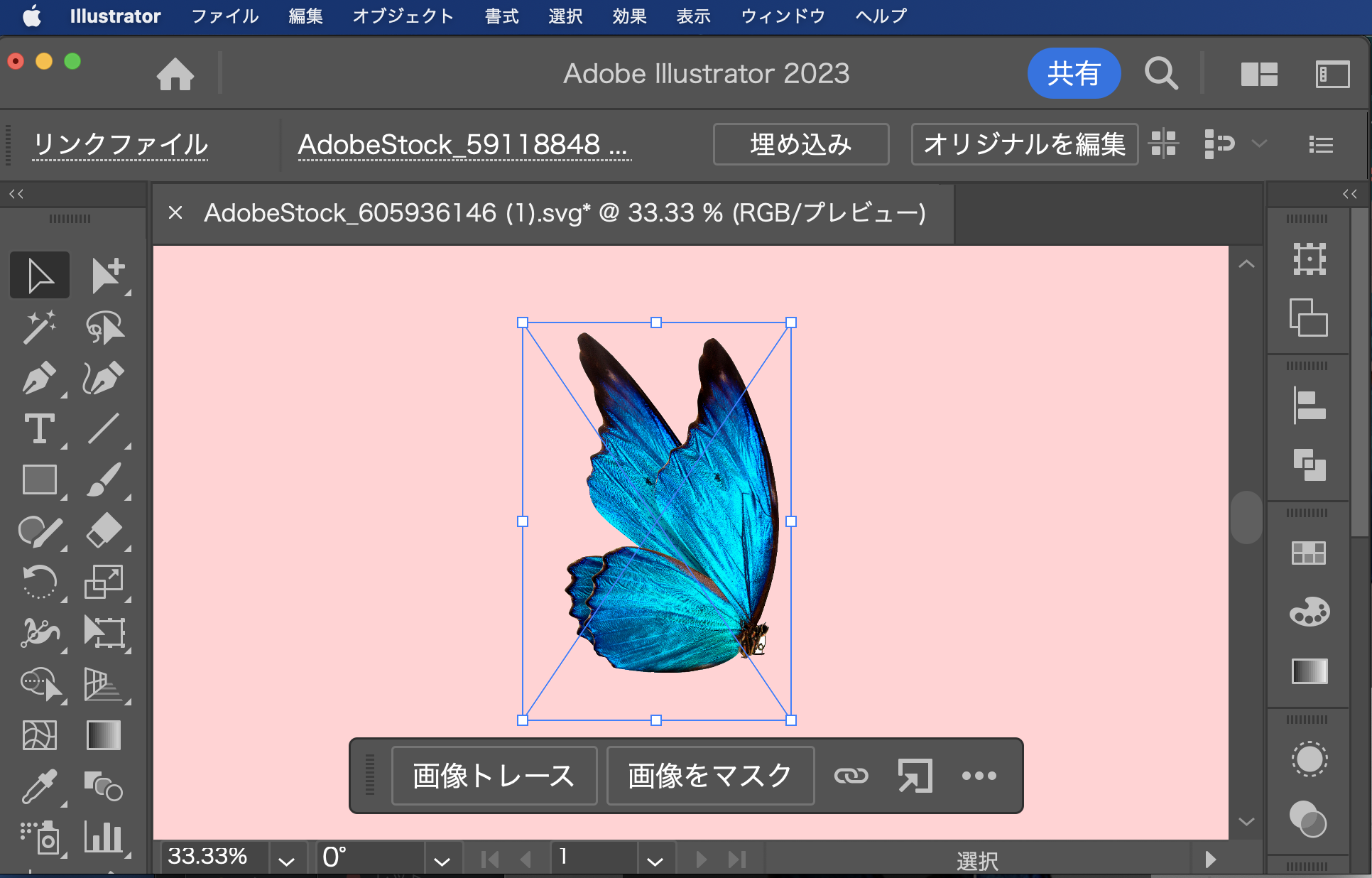This screenshot has height=878, width=1372.
Task: Select the Paintbrush tool
Action: click(104, 480)
